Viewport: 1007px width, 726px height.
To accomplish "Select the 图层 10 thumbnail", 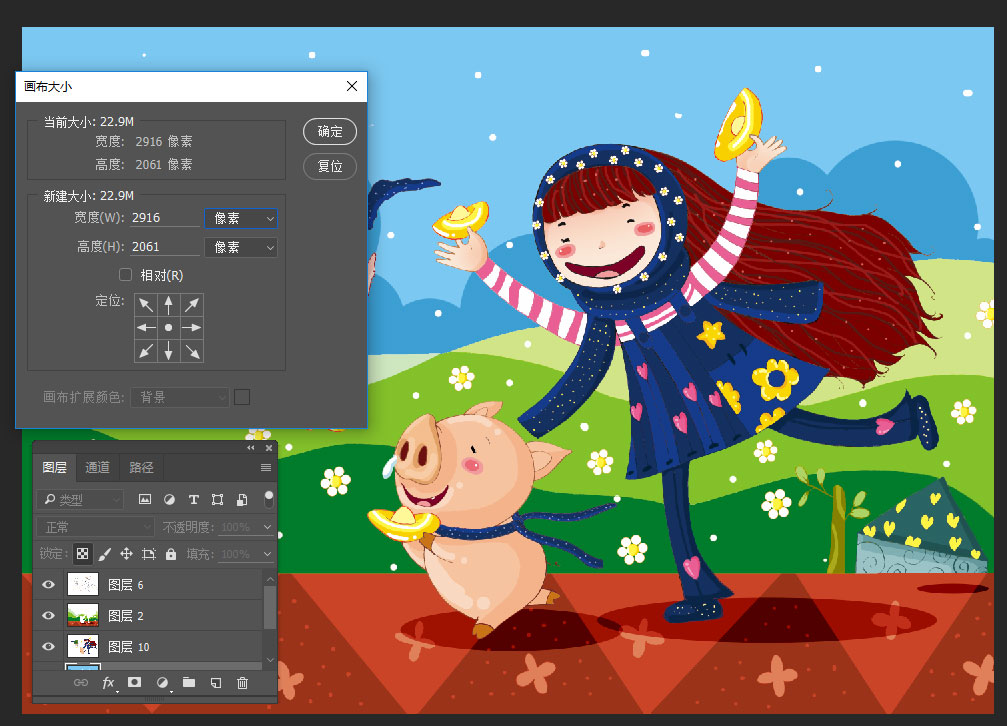I will point(83,646).
